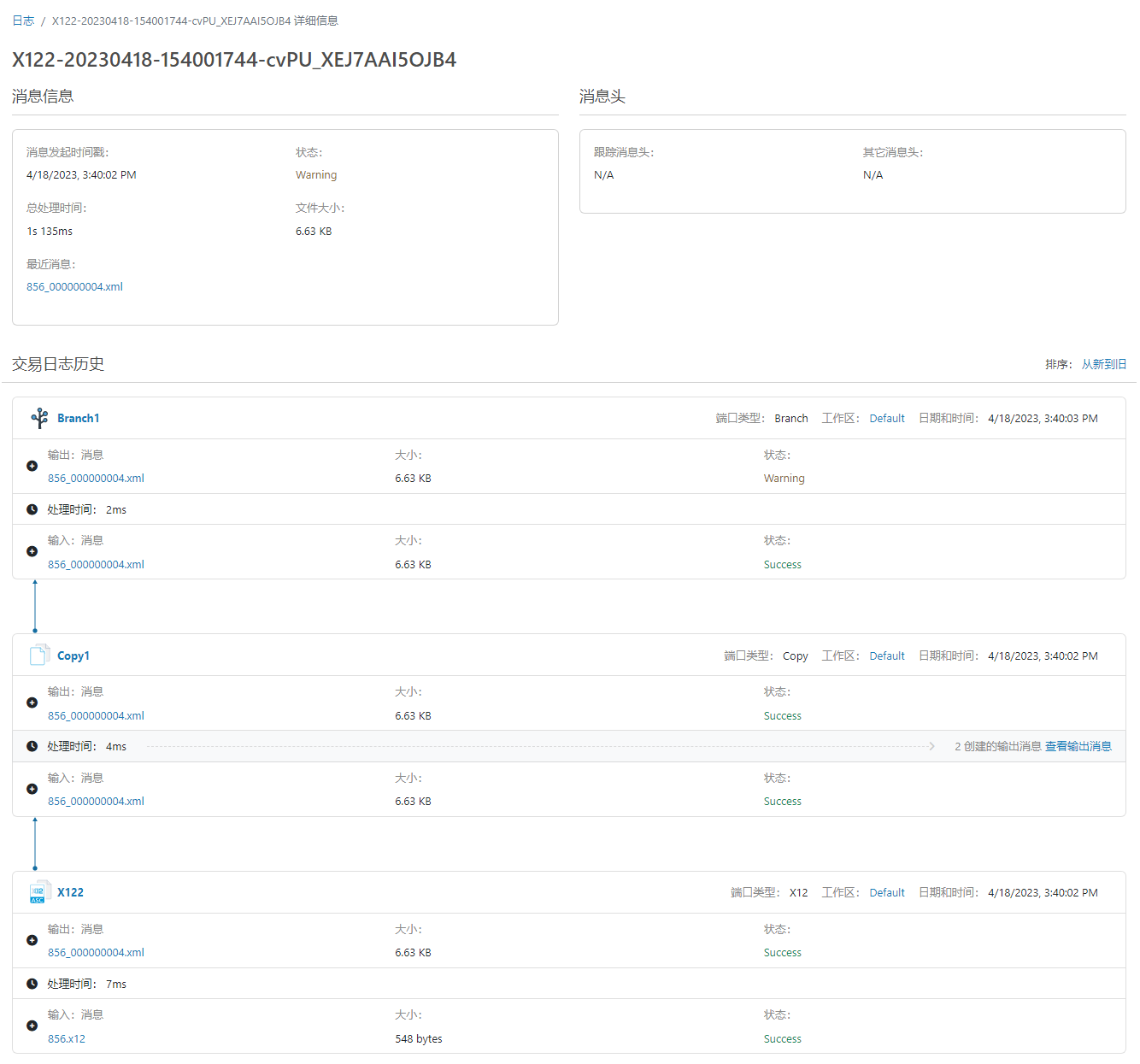This screenshot has width=1140, height=1064.
Task: Expand Copy1 input message plus icon
Action: pos(32,790)
